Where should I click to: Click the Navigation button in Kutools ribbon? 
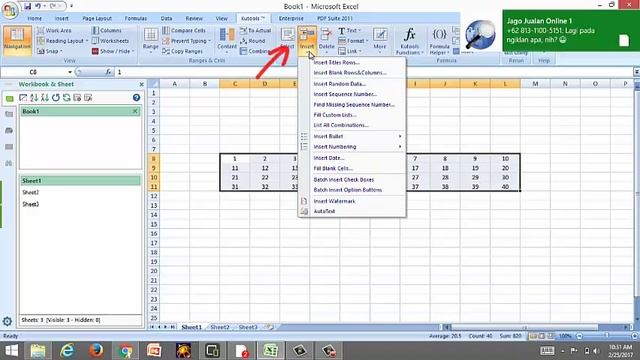(x=17, y=40)
